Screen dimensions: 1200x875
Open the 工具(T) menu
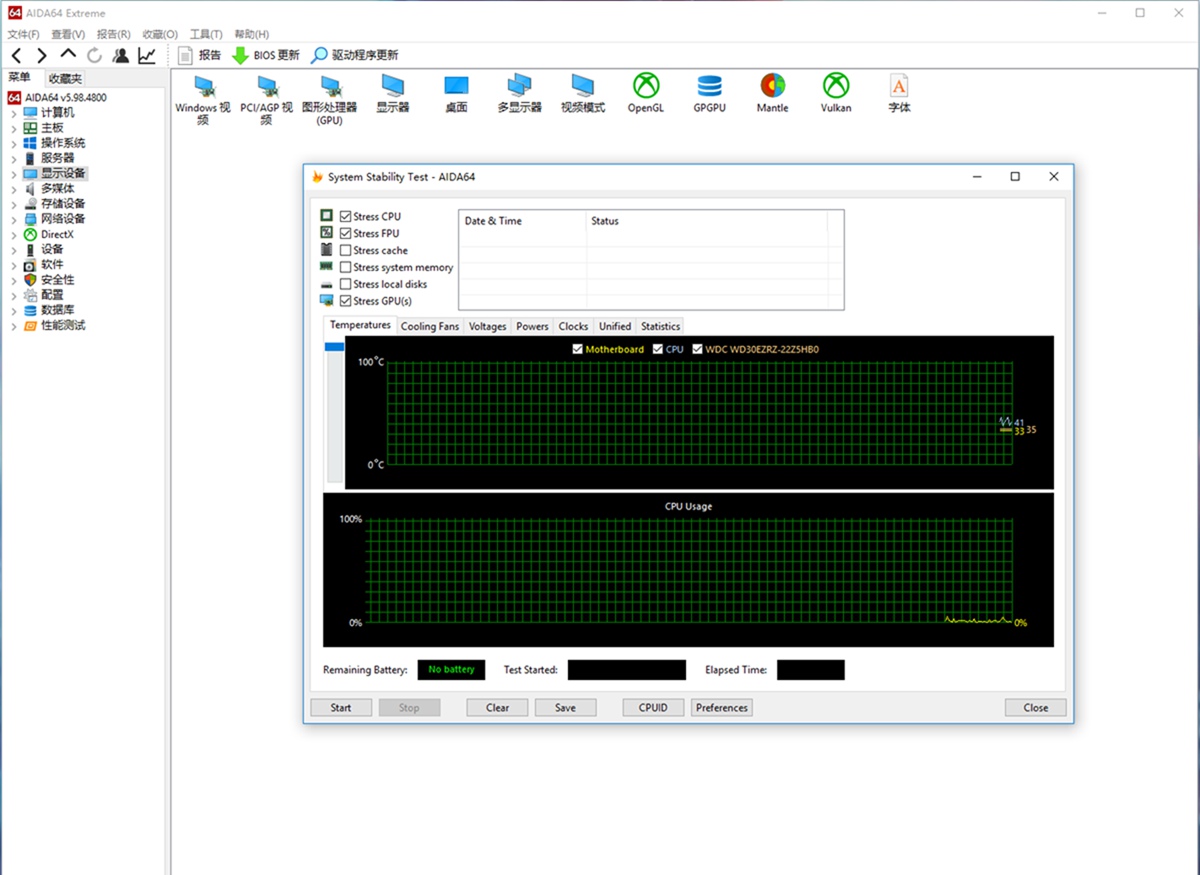[206, 34]
